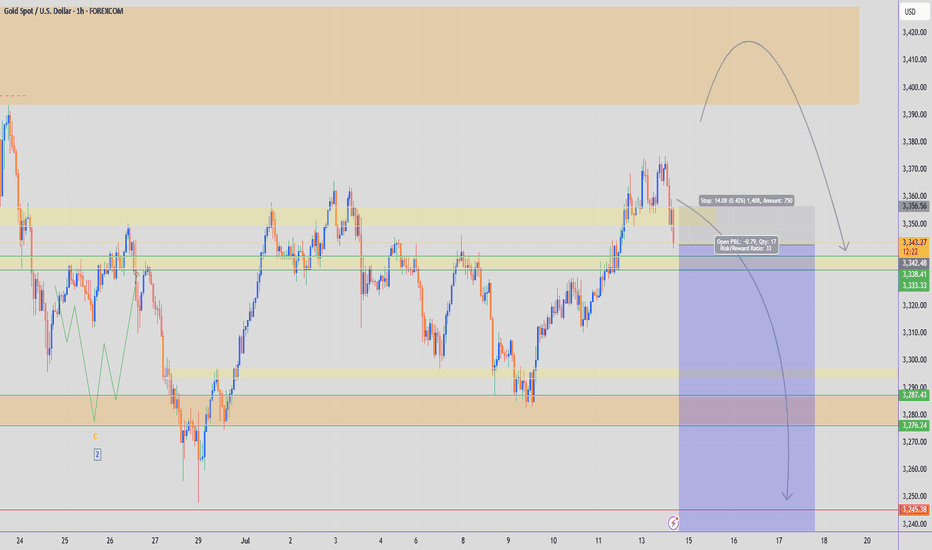Viewport: 932px width, 550px height.
Task: Click the green 3,287.43 price tag
Action: 915,395
